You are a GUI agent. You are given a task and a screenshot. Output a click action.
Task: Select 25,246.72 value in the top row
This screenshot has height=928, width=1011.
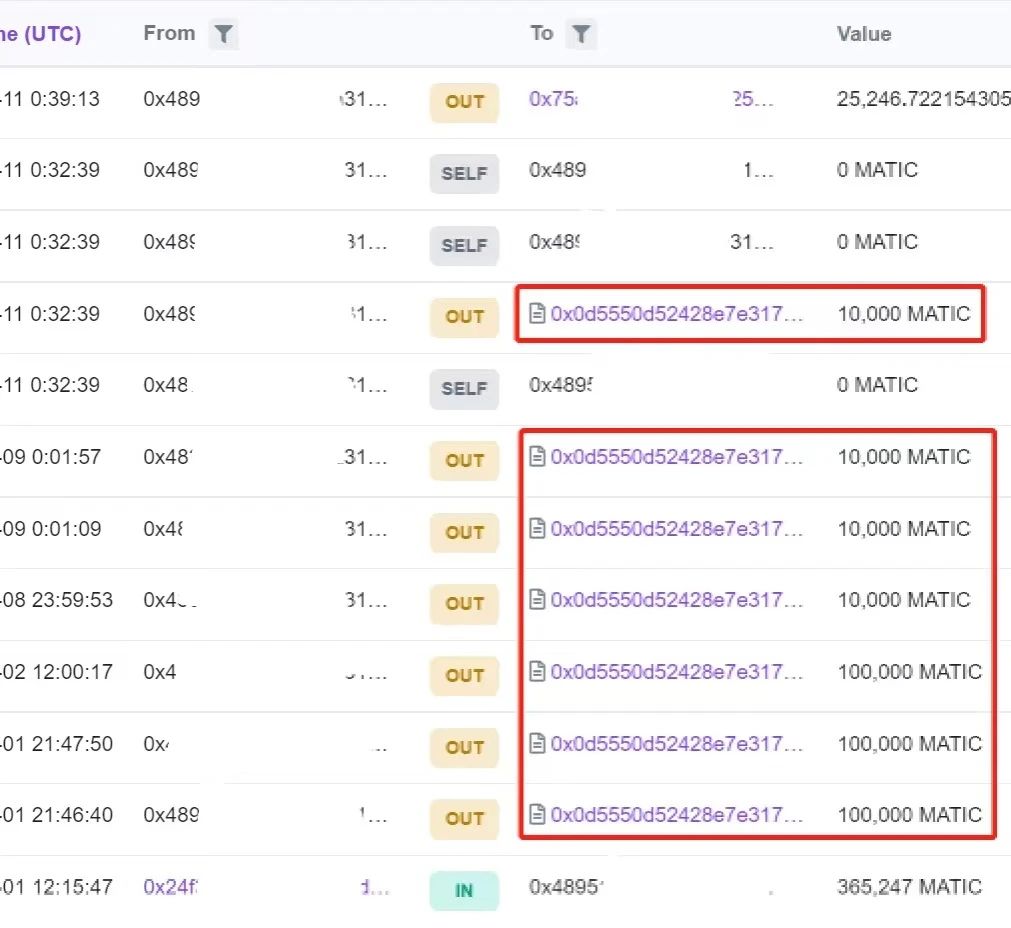click(x=922, y=100)
